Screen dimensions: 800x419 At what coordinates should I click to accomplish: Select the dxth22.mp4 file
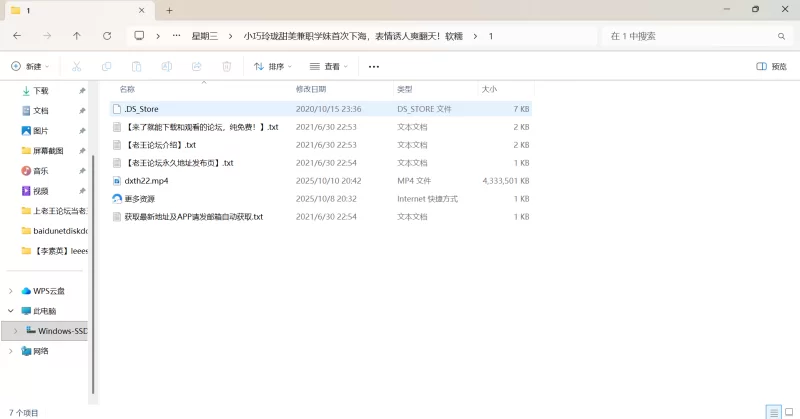[146, 181]
